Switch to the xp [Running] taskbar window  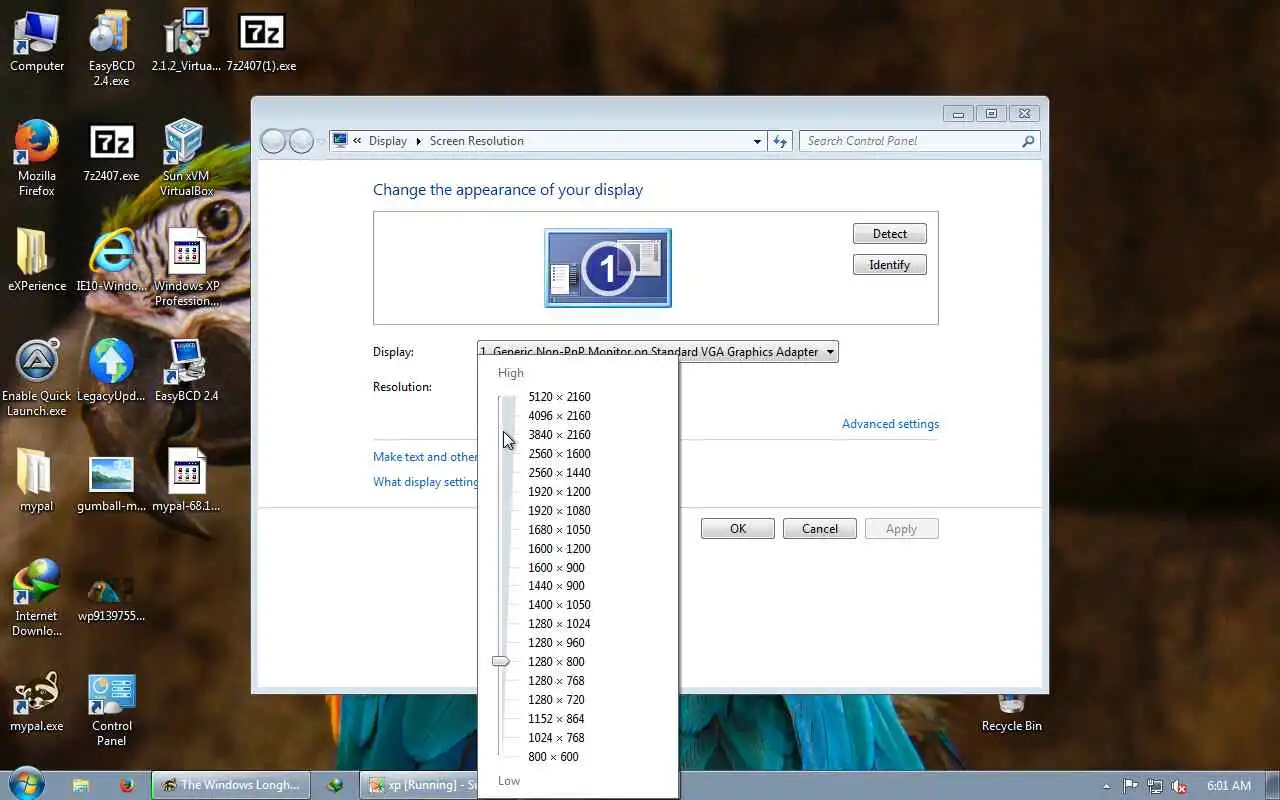point(421,785)
